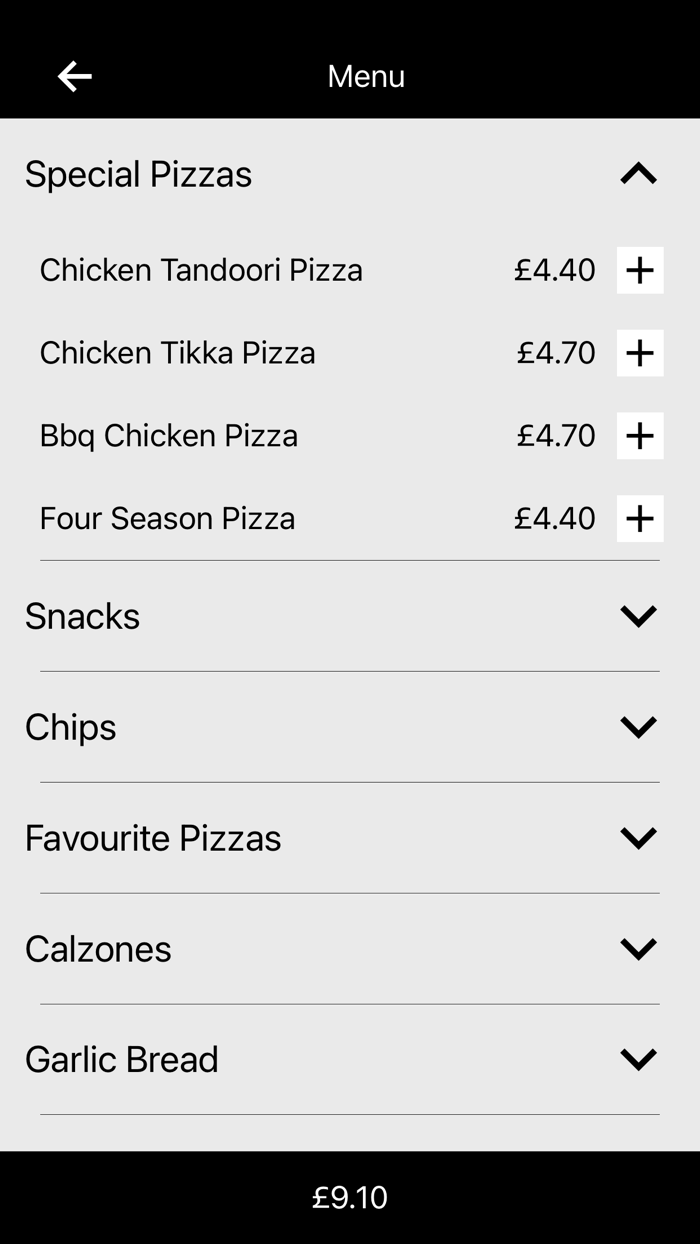Add Four Season Pizza using plus icon
Viewport: 700px width, 1244px height.
click(639, 518)
